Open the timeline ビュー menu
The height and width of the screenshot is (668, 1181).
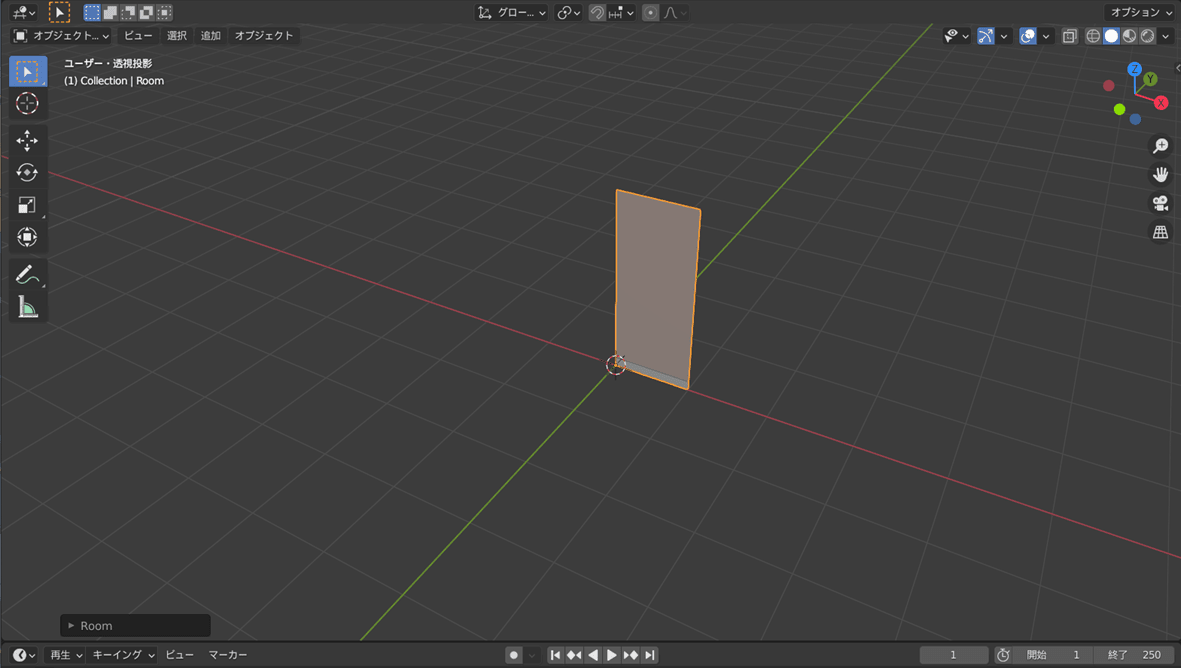tap(179, 655)
